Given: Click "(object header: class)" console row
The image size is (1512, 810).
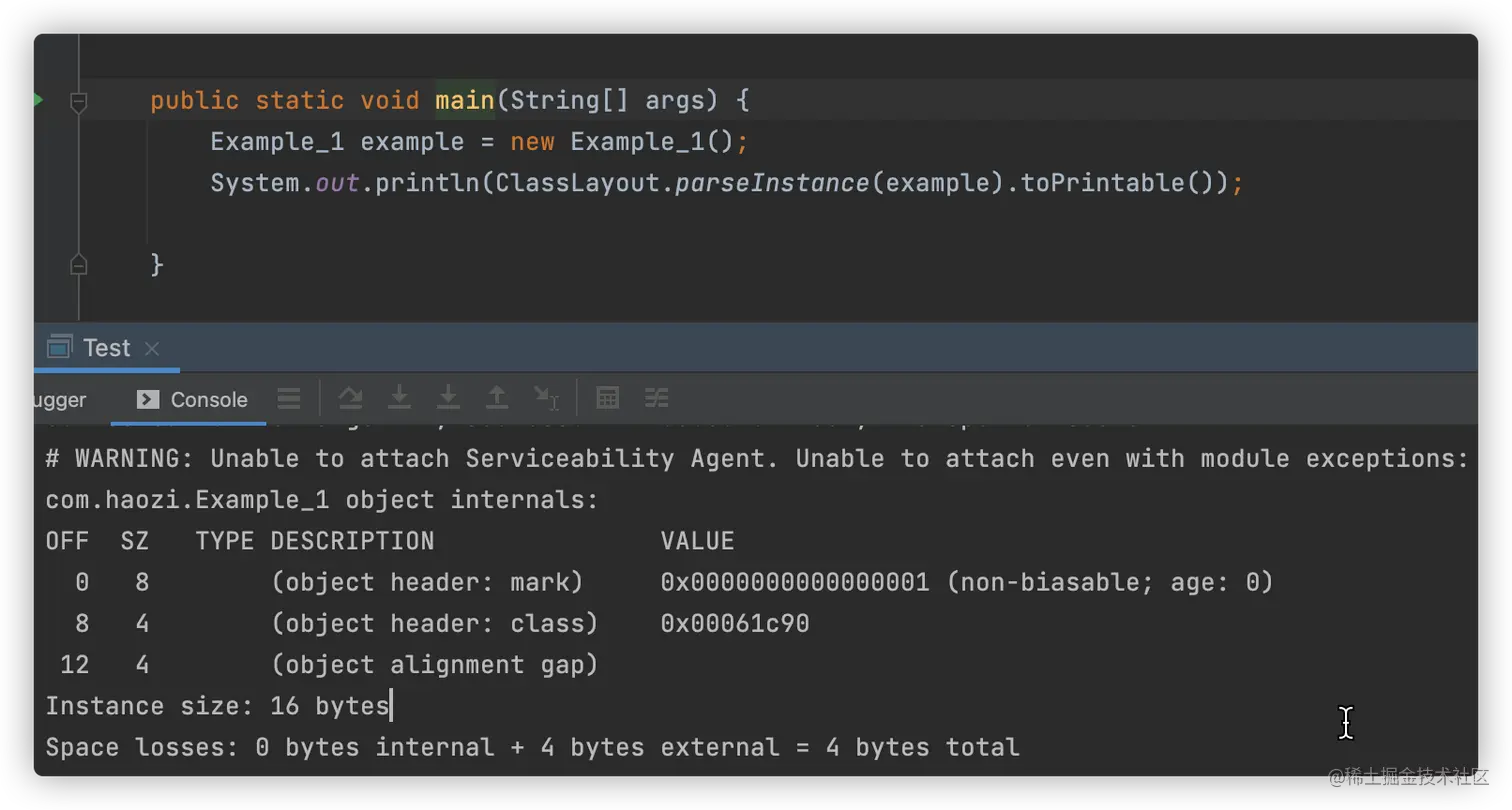Looking at the screenshot, I should 434,624.
